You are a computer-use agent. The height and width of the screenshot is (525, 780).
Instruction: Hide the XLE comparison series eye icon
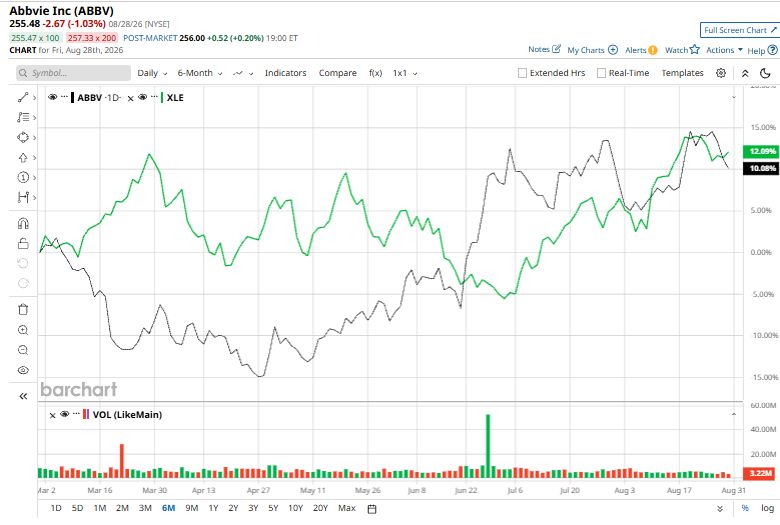click(143, 97)
